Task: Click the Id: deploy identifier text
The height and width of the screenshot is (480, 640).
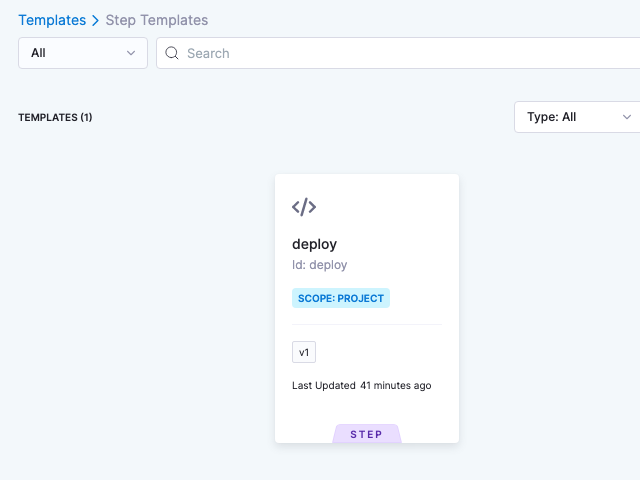Action: [320, 265]
